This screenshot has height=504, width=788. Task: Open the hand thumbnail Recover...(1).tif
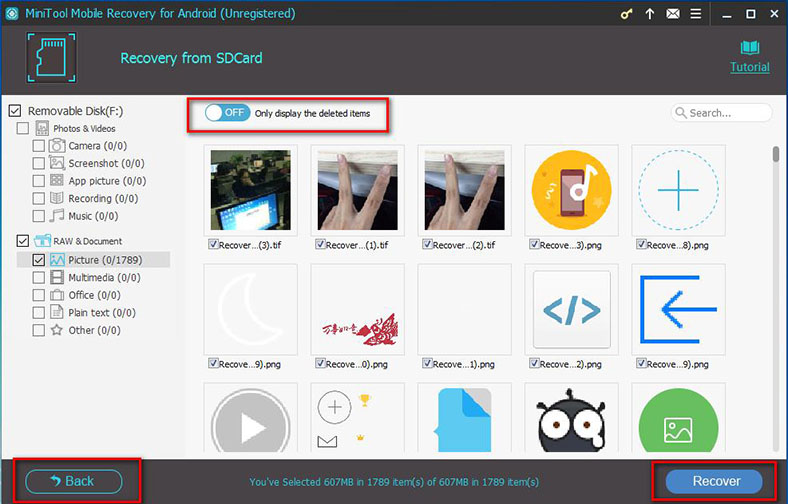tap(357, 190)
